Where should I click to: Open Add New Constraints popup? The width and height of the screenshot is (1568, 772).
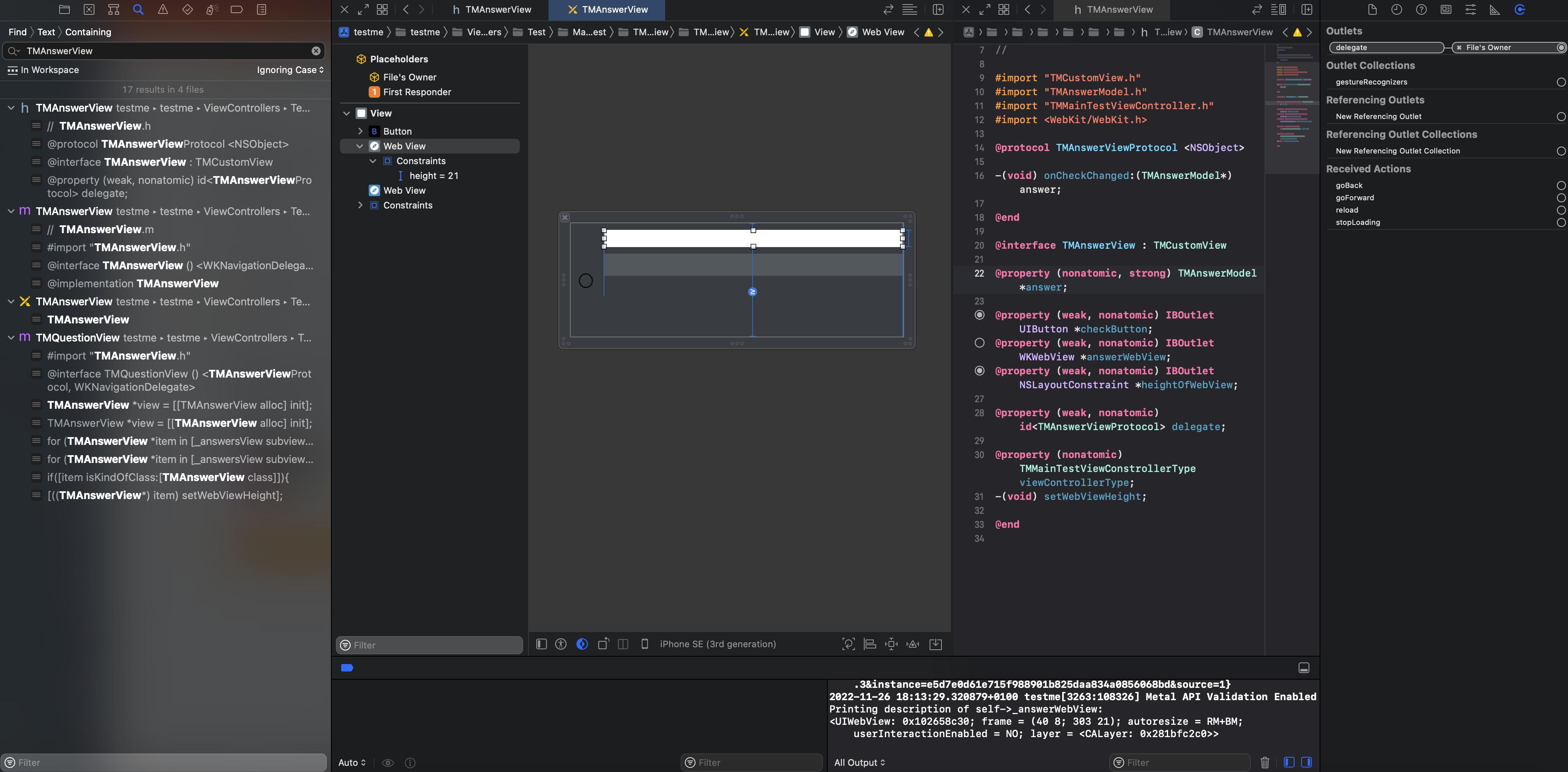pyautogui.click(x=891, y=644)
